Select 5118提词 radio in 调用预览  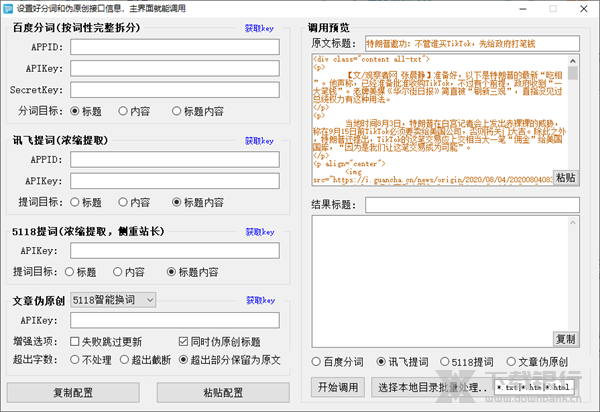[x=467, y=362]
